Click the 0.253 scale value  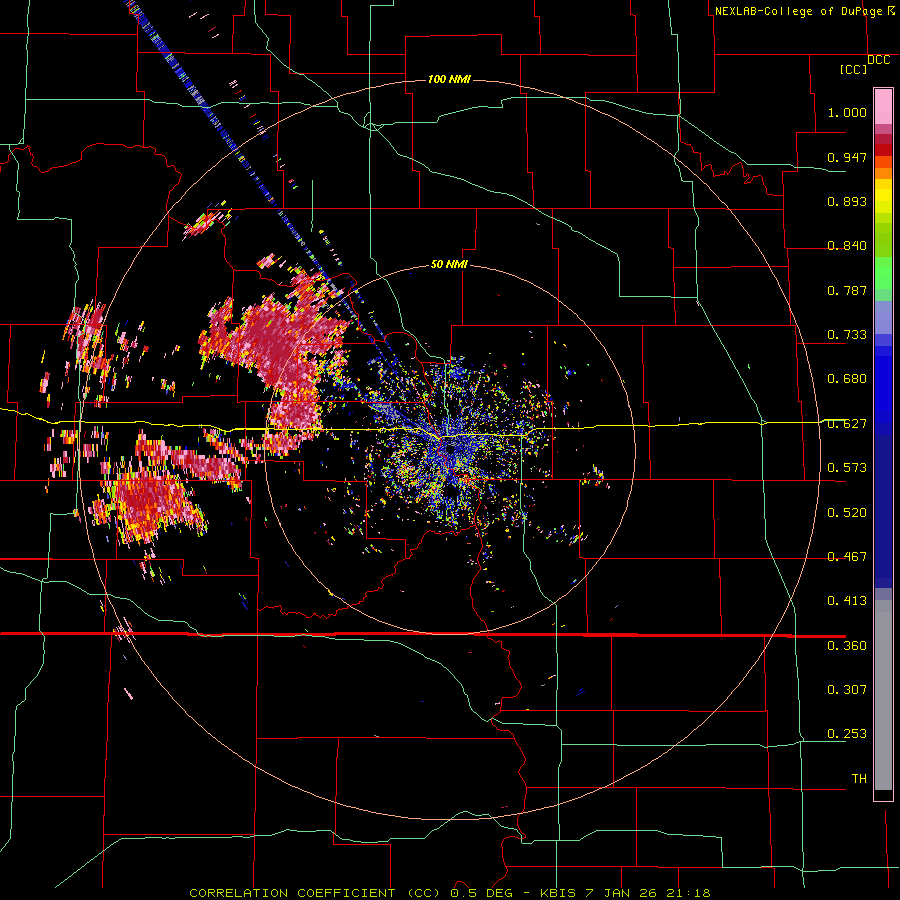[847, 734]
